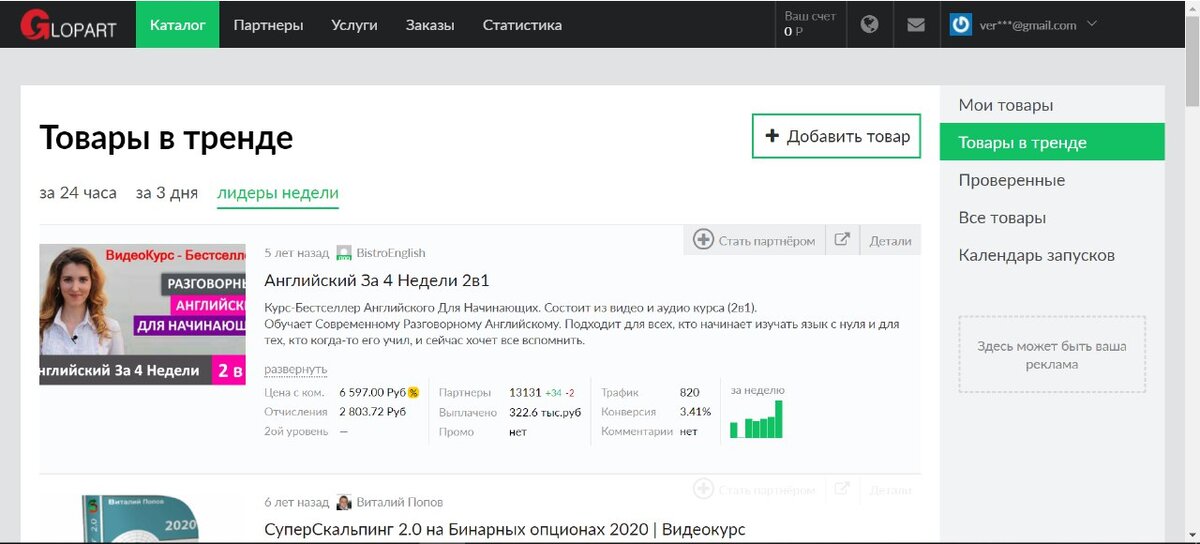Open Услуги menu
The height and width of the screenshot is (544, 1200).
pos(354,25)
